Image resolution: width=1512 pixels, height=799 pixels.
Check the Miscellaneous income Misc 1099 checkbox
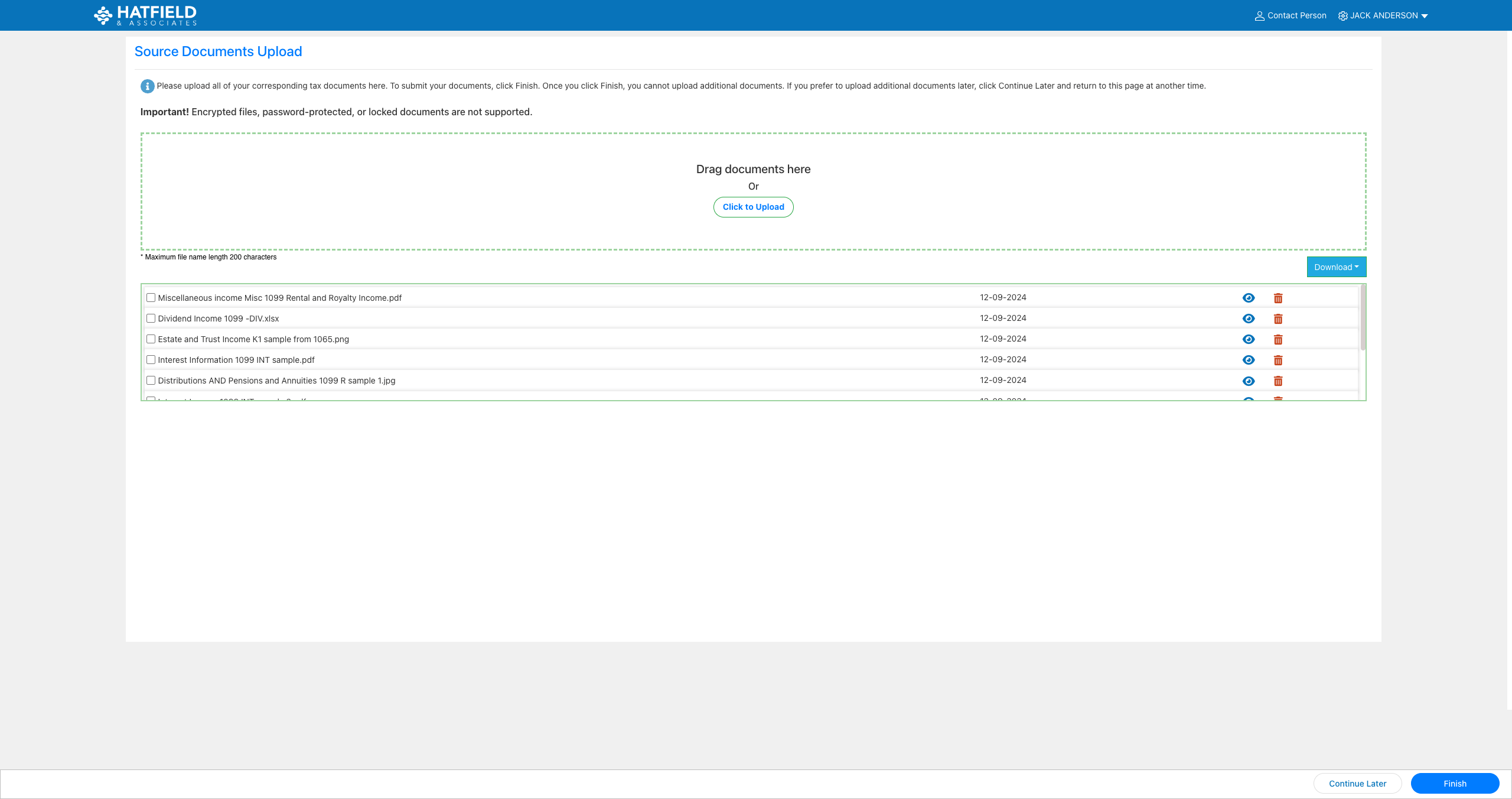pyautogui.click(x=151, y=297)
